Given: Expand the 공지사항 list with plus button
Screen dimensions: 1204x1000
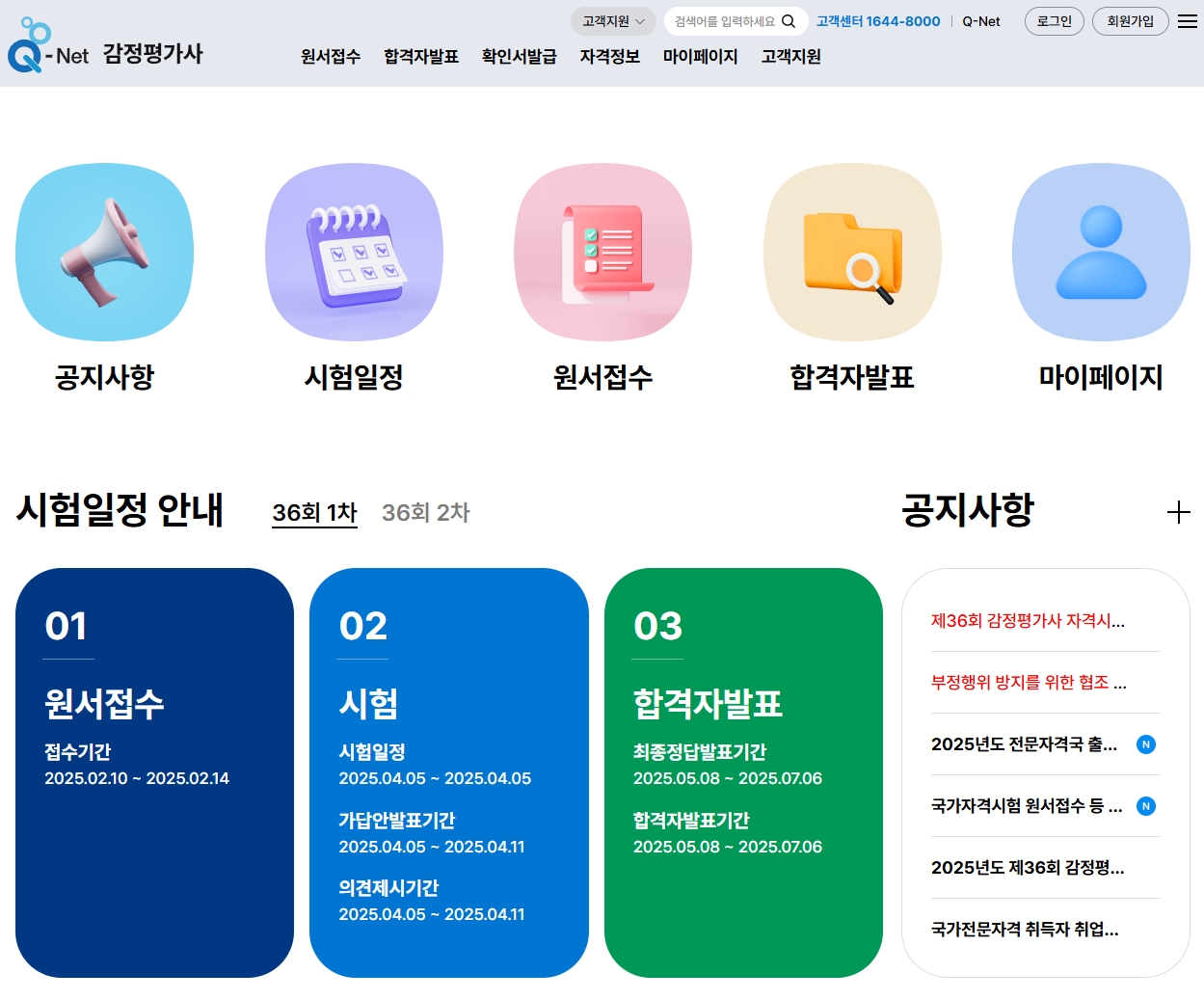Looking at the screenshot, I should click(x=1177, y=512).
